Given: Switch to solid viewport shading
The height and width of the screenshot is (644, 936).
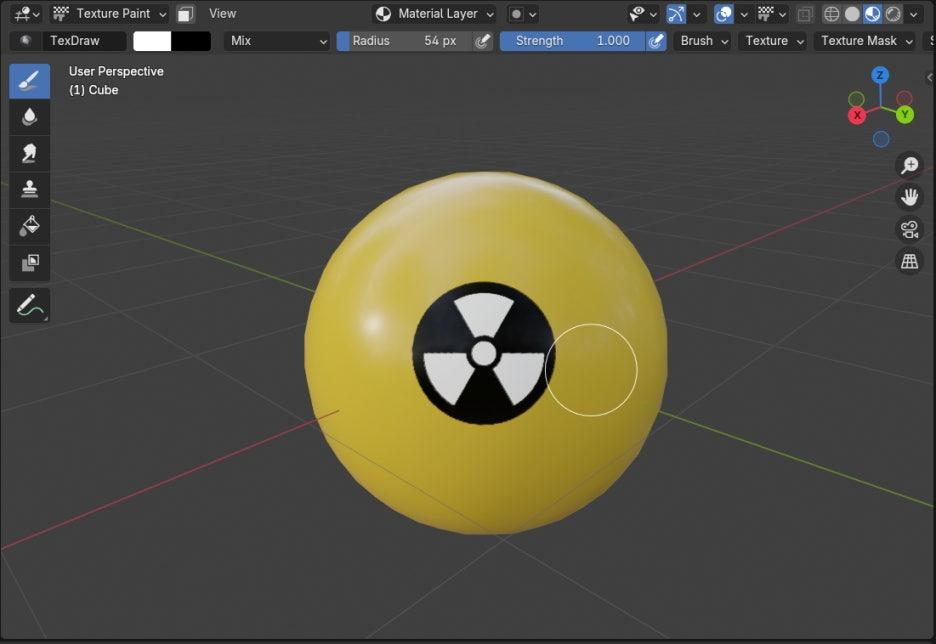Looking at the screenshot, I should 852,14.
